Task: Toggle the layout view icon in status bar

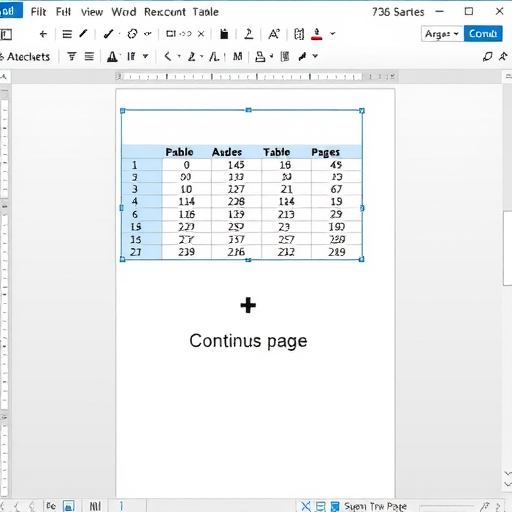Action: 320,506
